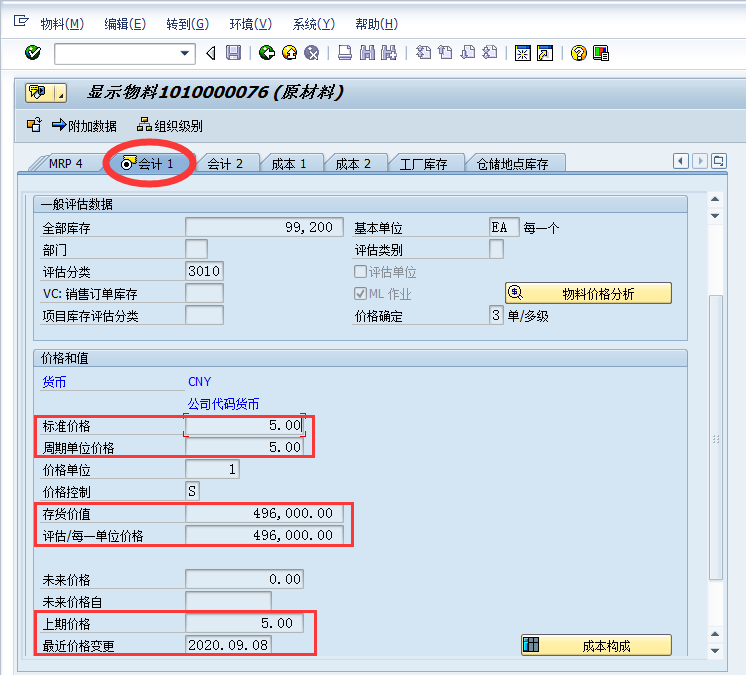Click the 基本单位 EA field
The width and height of the screenshot is (746, 675).
coord(504,227)
